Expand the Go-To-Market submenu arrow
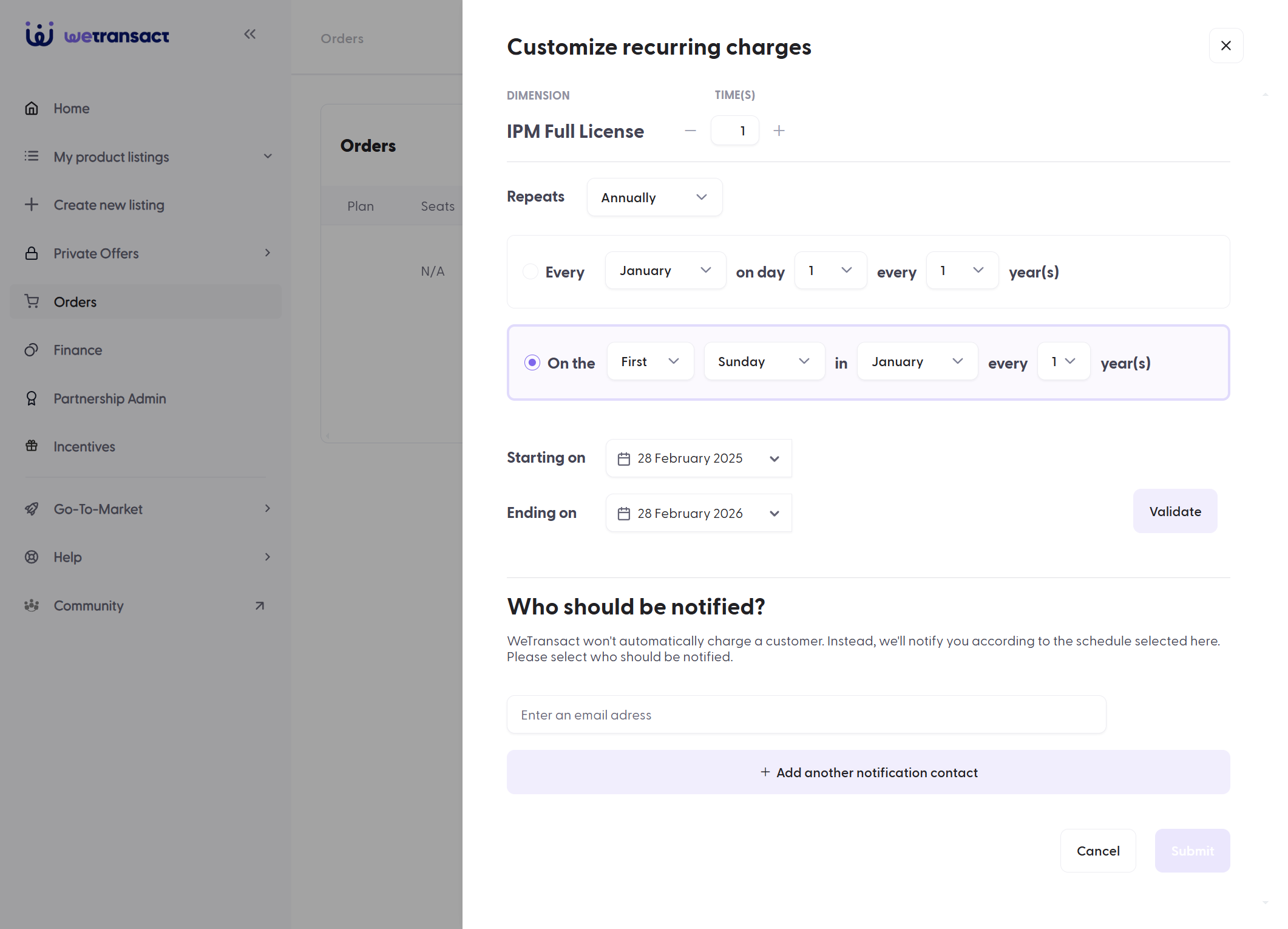 point(268,508)
